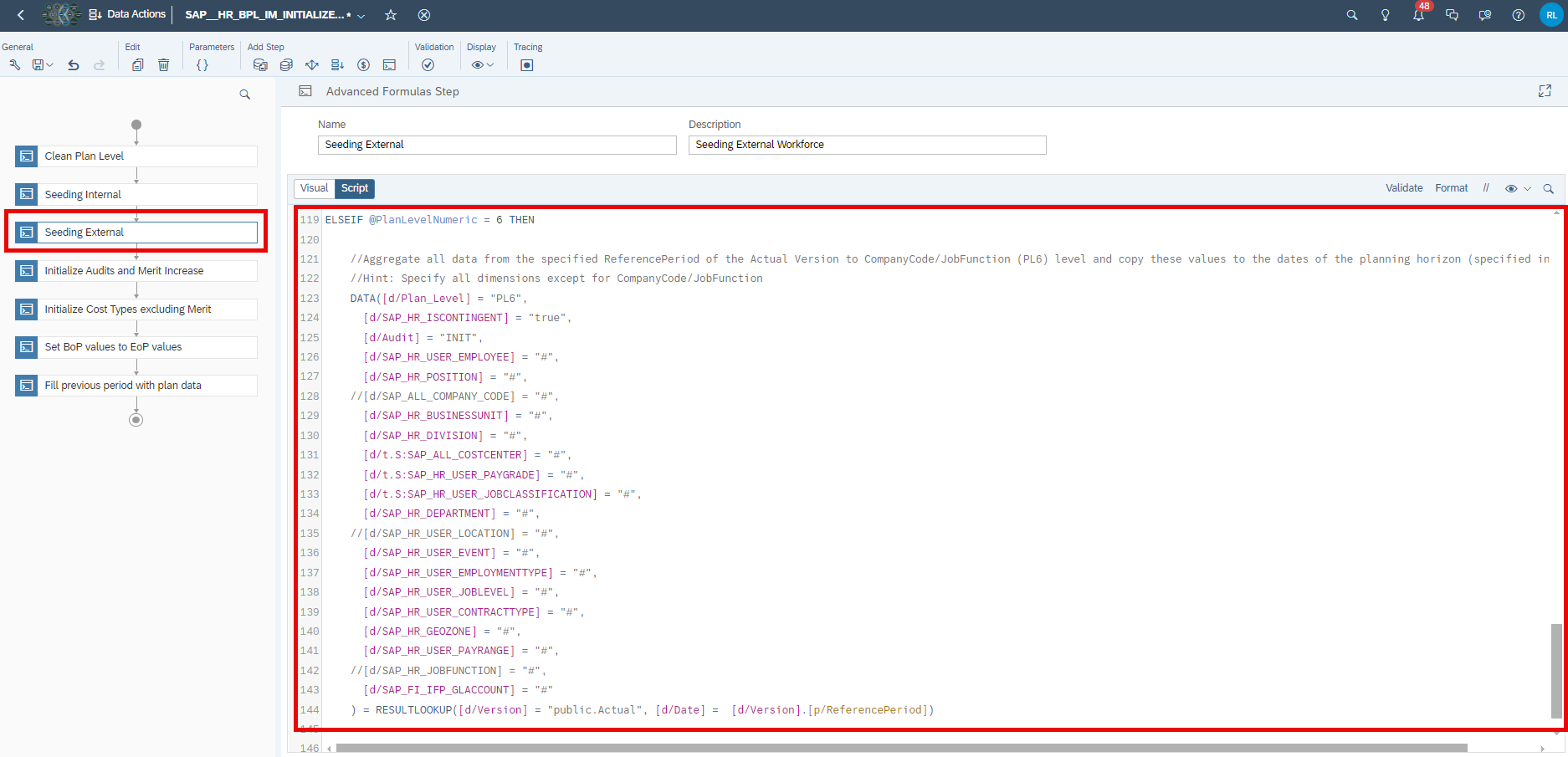This screenshot has height=757, width=1568.
Task: Run validation with the checkmark icon
Action: pyautogui.click(x=428, y=65)
